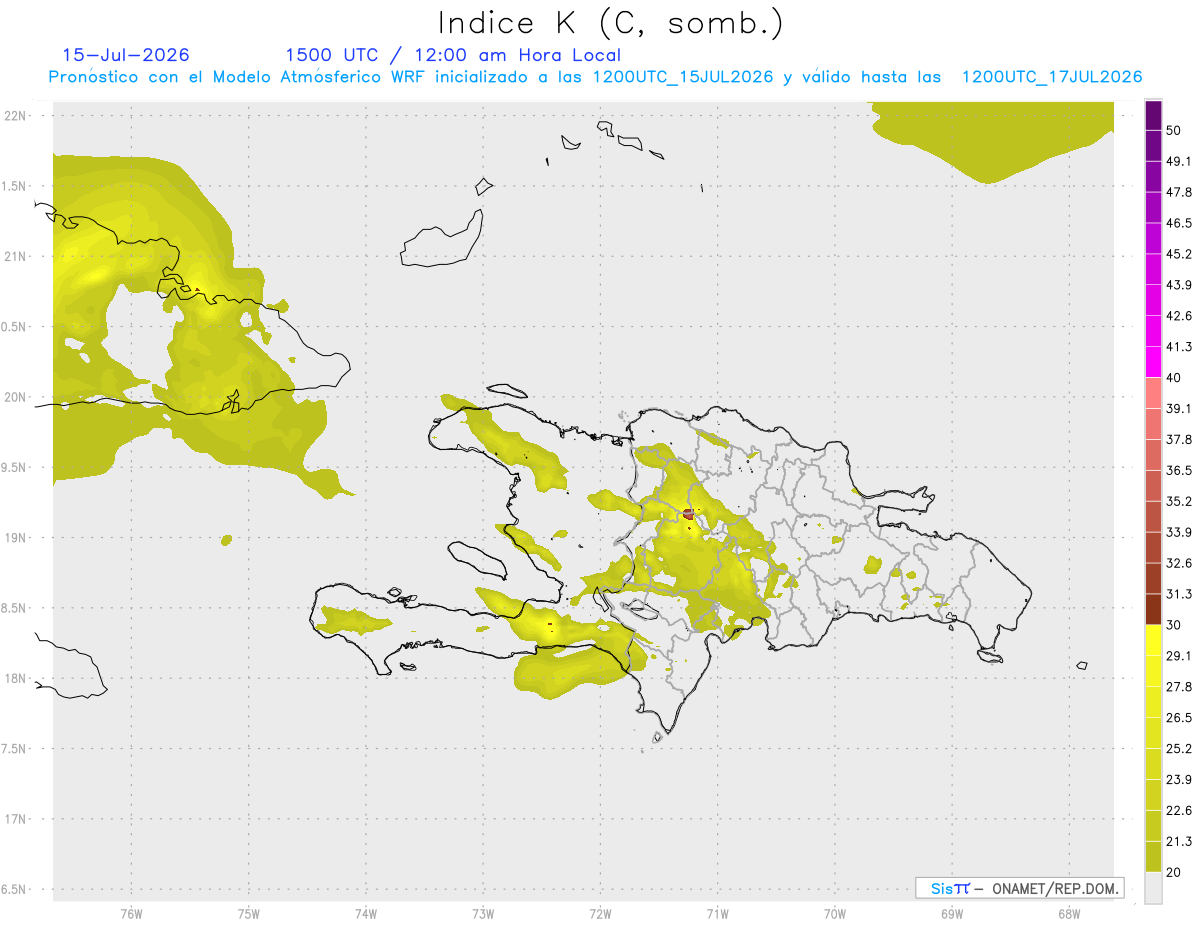
Task: Click the '76W' longitude label
Action: click(x=131, y=914)
